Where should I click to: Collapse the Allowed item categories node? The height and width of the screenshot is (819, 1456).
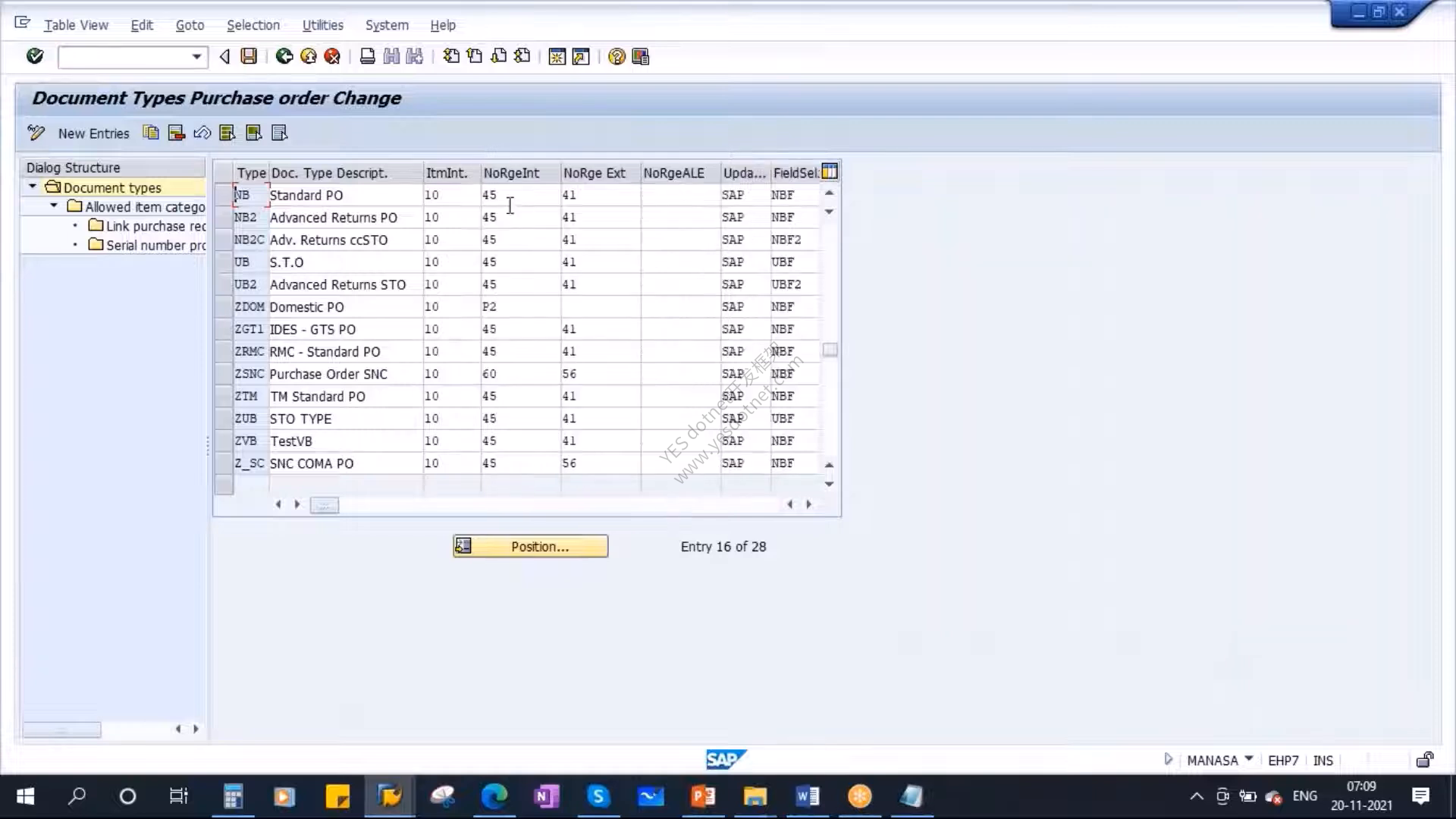(x=54, y=206)
